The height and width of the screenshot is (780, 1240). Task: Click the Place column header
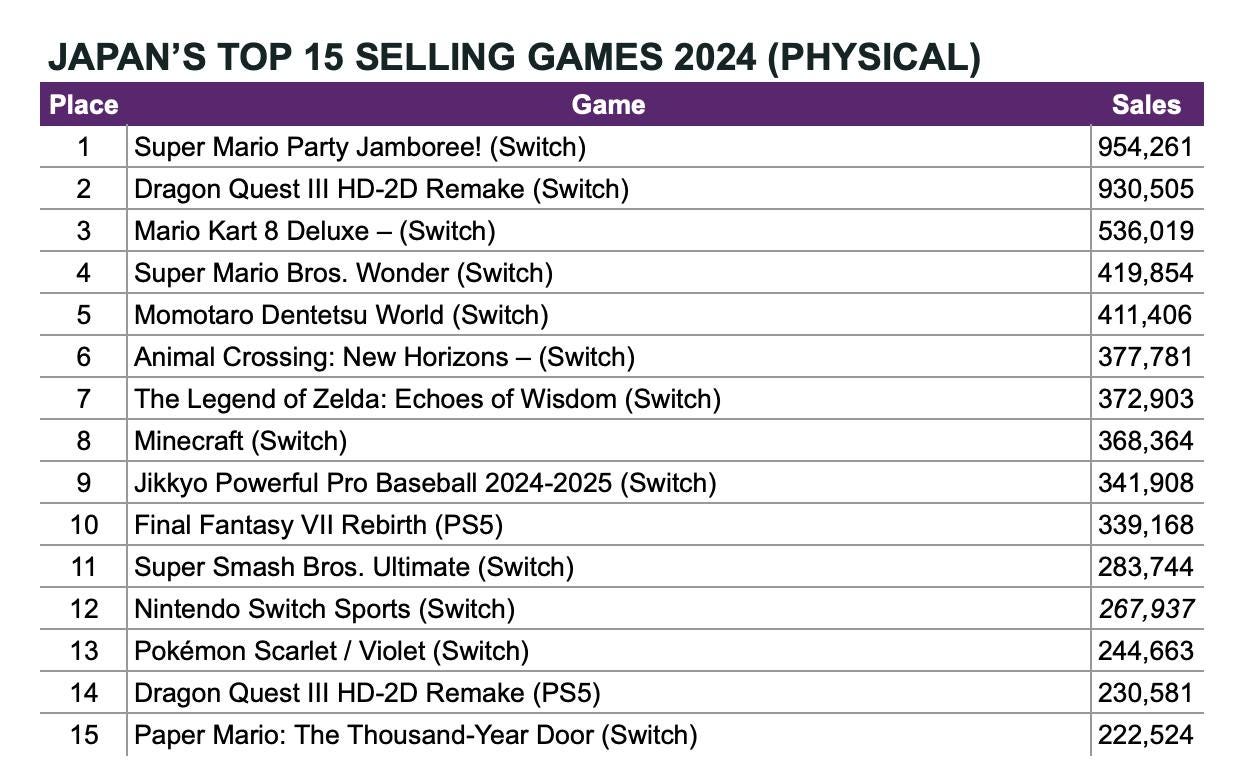[x=84, y=105]
